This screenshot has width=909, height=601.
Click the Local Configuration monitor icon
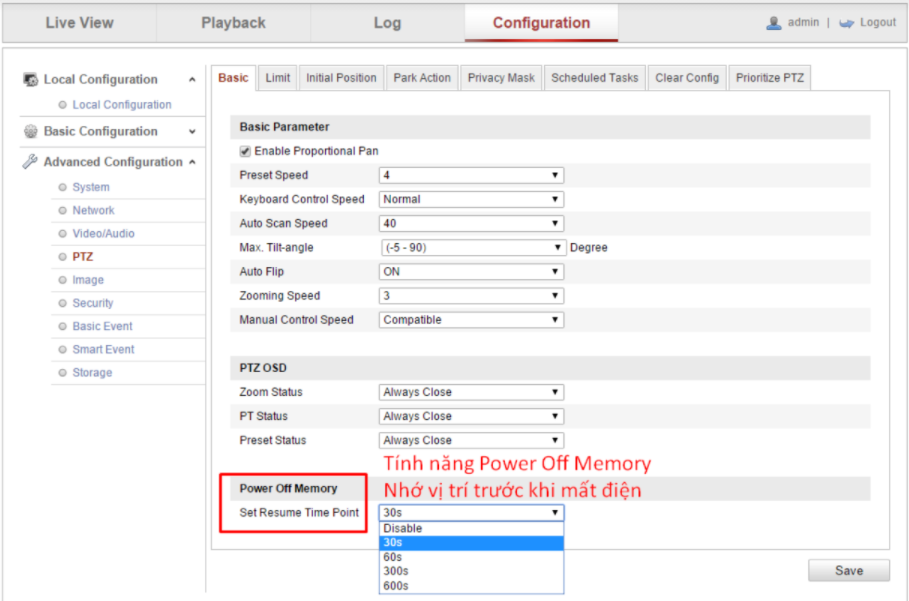click(31, 80)
